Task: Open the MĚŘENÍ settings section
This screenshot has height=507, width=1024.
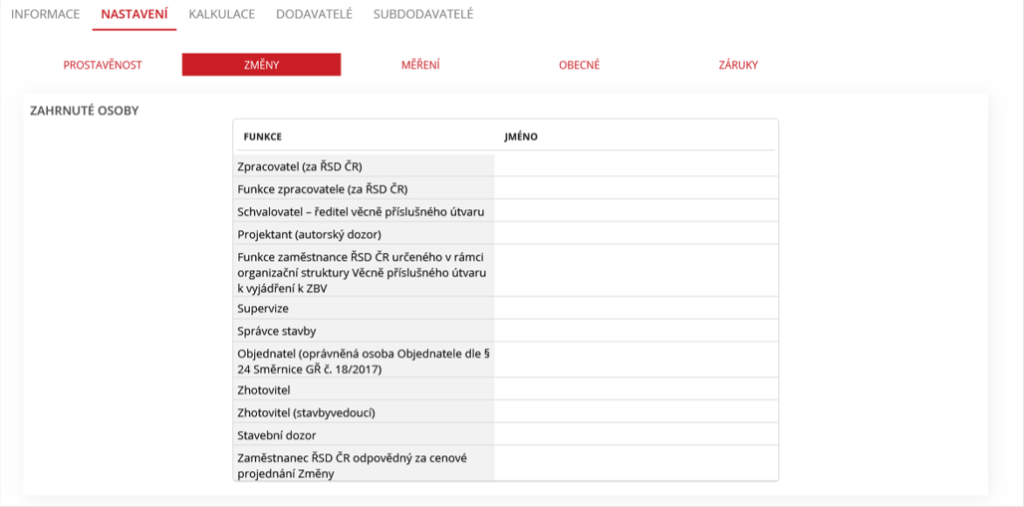Action: click(x=420, y=65)
